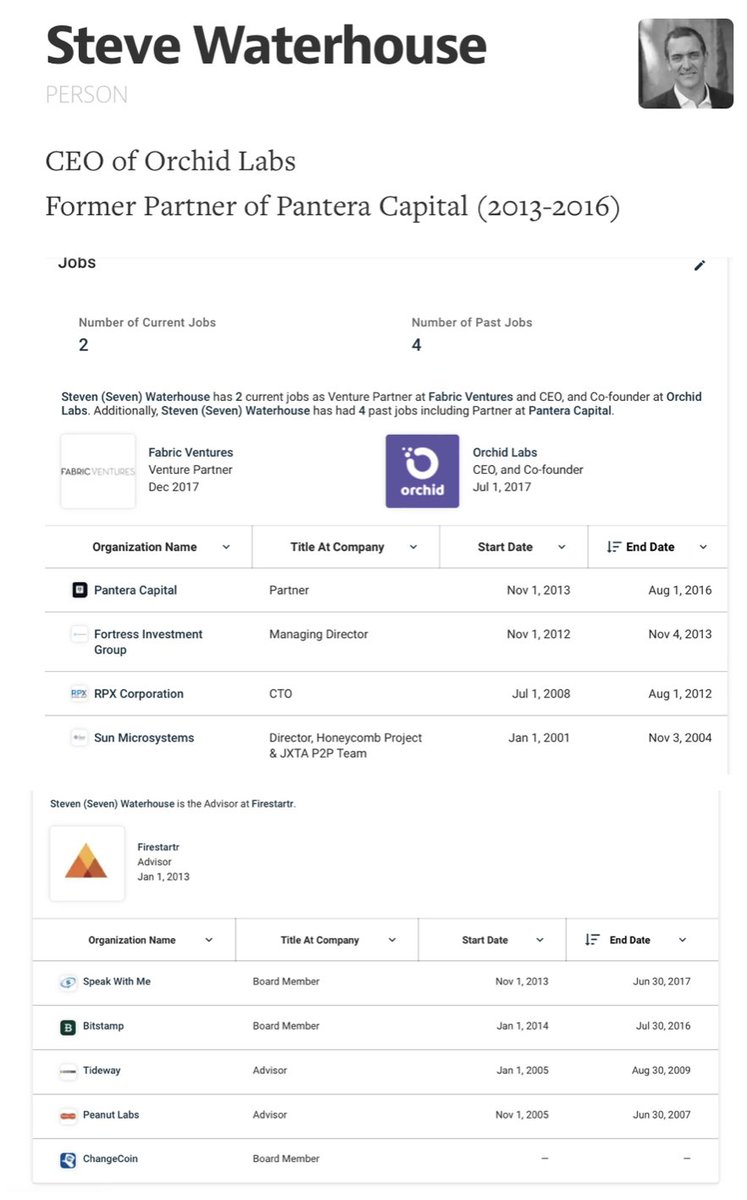Click sort icon beside End Date in board table
Image resolution: width=747 pixels, height=1200 pixels.
click(x=592, y=940)
